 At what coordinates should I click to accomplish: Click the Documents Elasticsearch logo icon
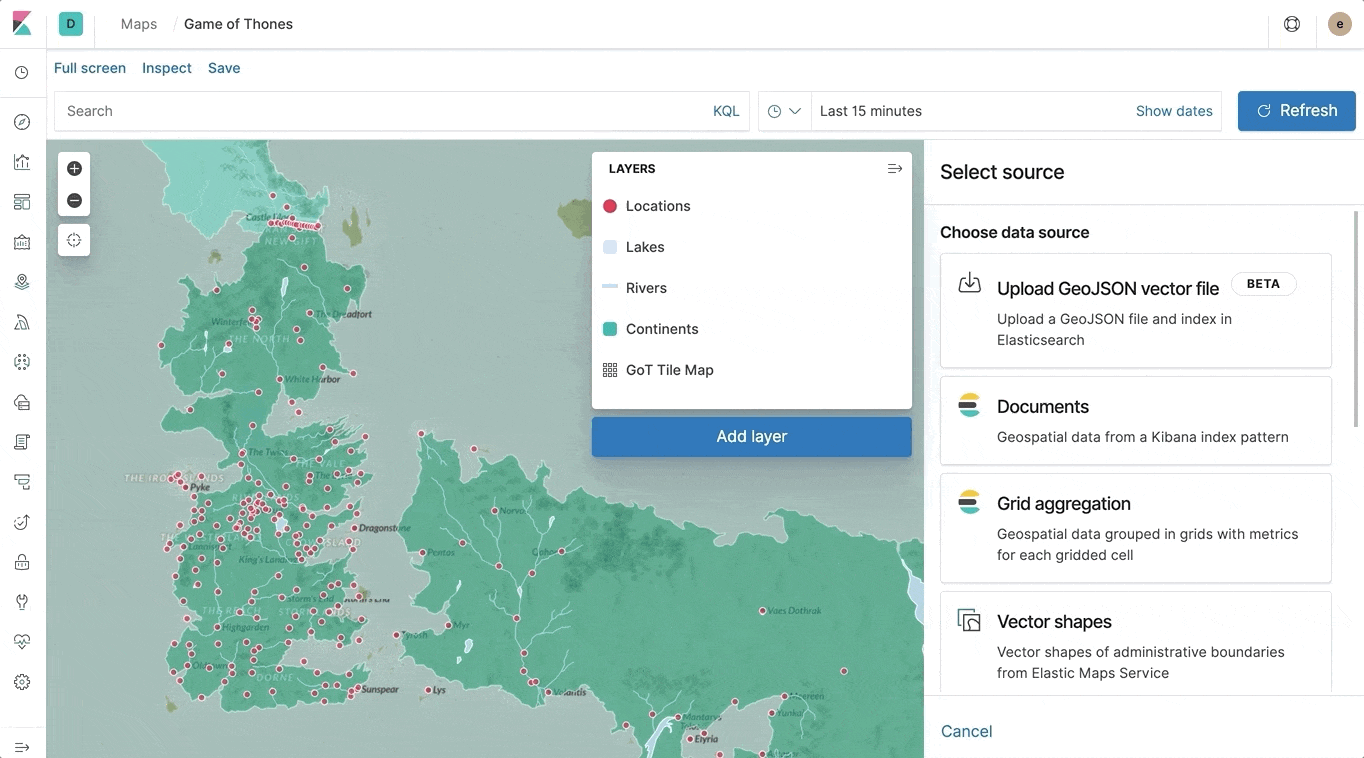click(969, 405)
